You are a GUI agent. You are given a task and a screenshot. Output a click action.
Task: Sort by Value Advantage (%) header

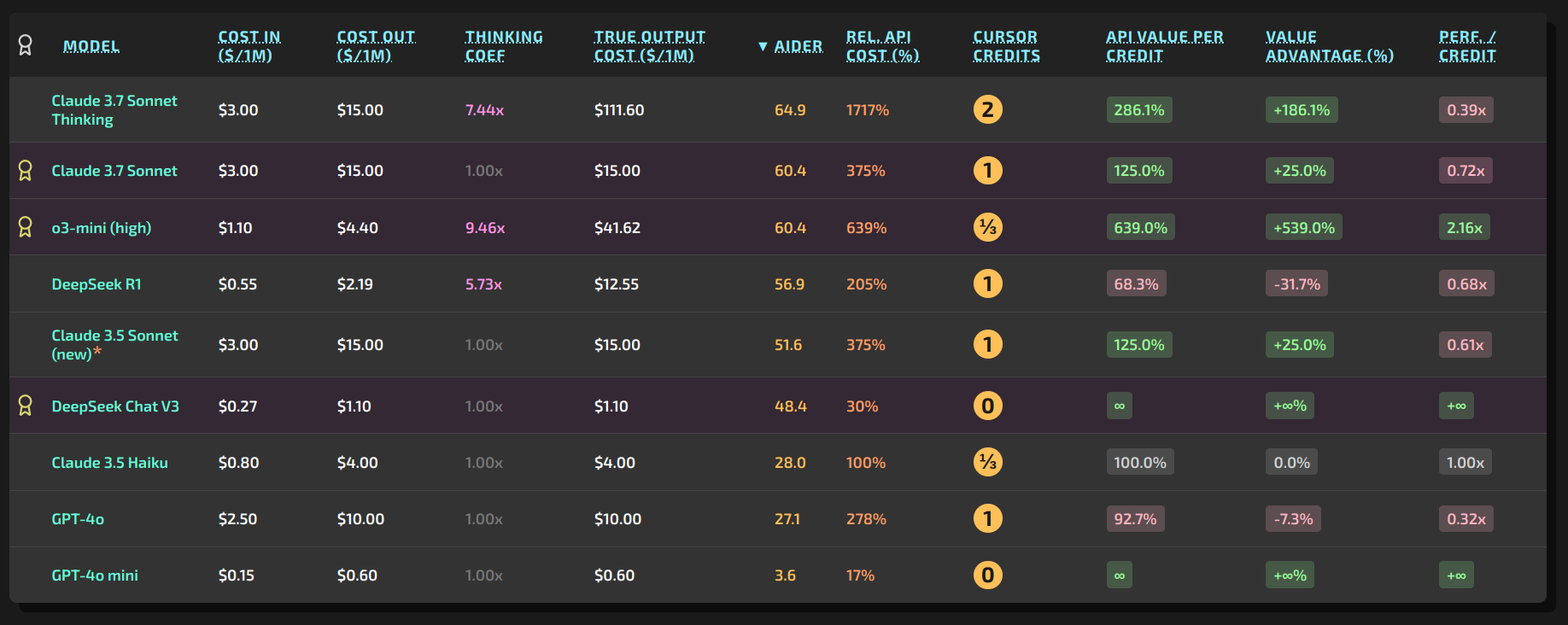pyautogui.click(x=1329, y=46)
